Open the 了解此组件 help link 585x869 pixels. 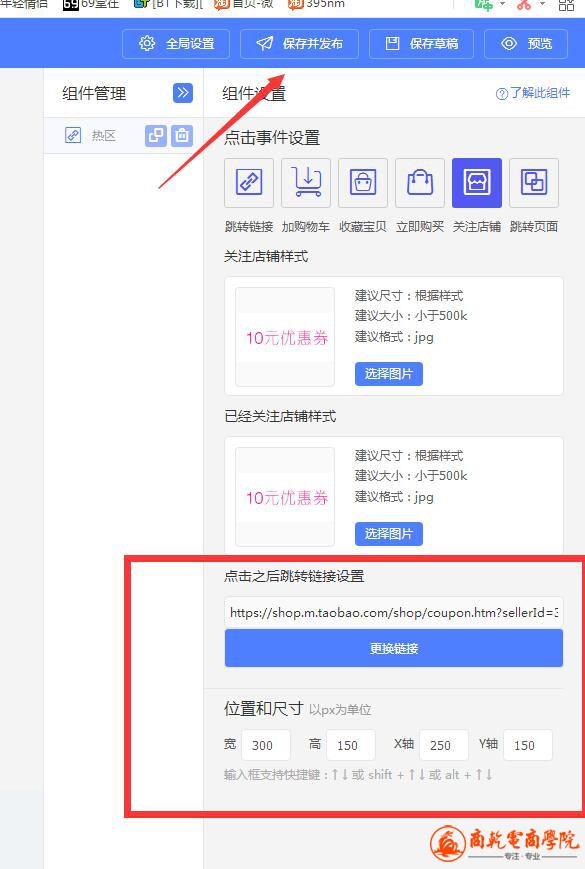point(533,93)
